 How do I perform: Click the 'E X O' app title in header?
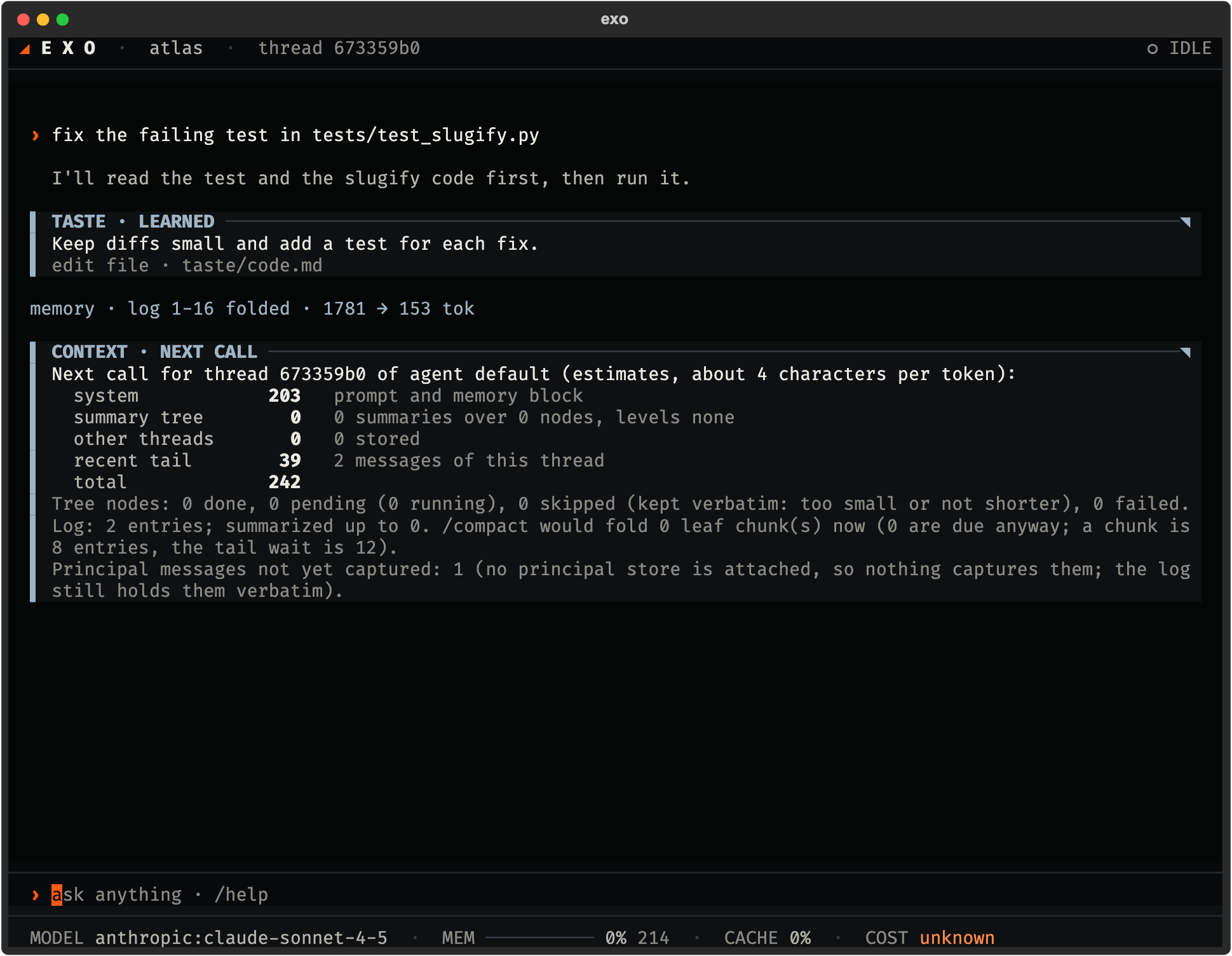(x=69, y=48)
